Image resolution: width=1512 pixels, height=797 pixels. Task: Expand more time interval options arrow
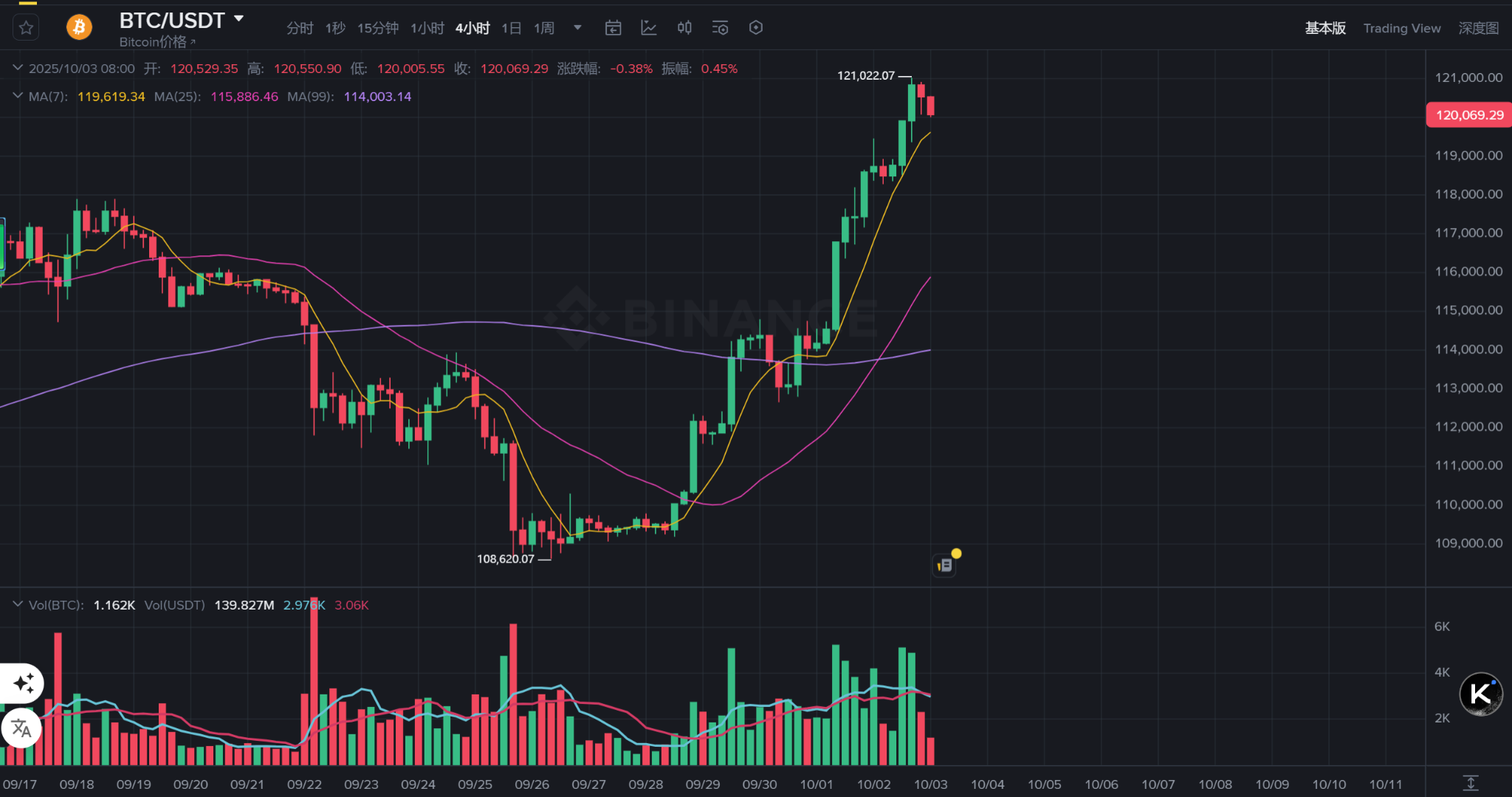[x=577, y=28]
